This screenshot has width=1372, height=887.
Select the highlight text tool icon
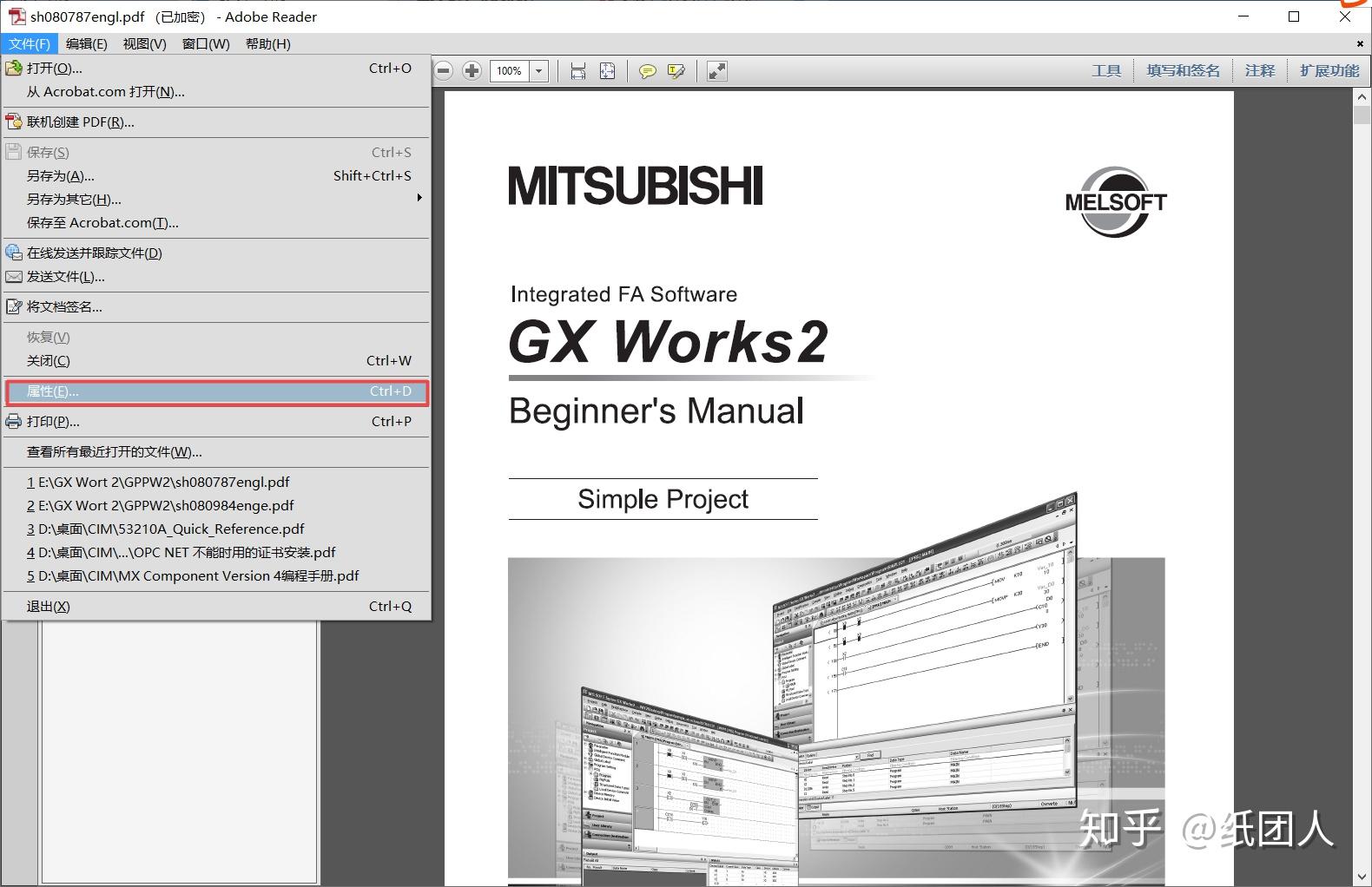click(676, 71)
